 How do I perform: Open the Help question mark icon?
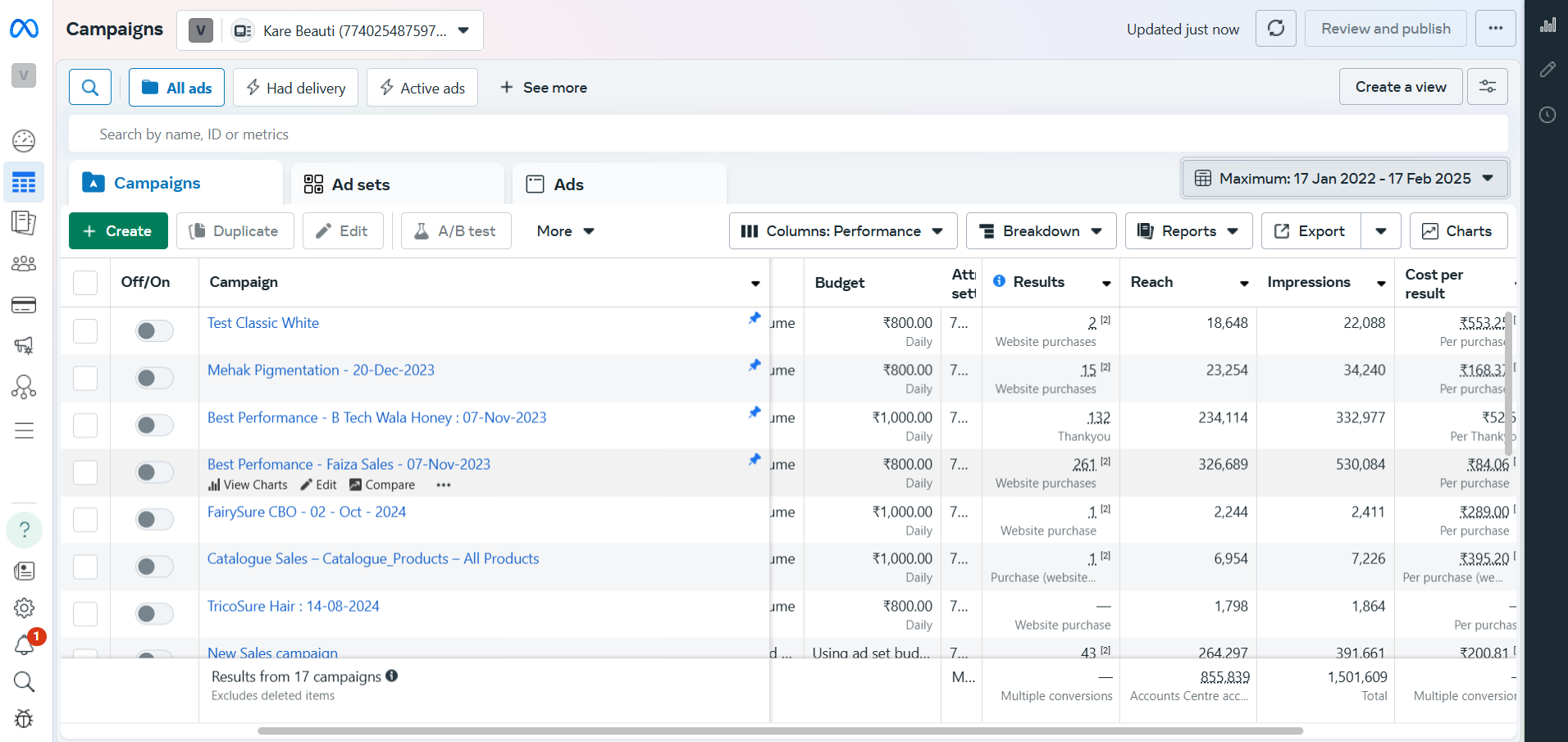(24, 530)
